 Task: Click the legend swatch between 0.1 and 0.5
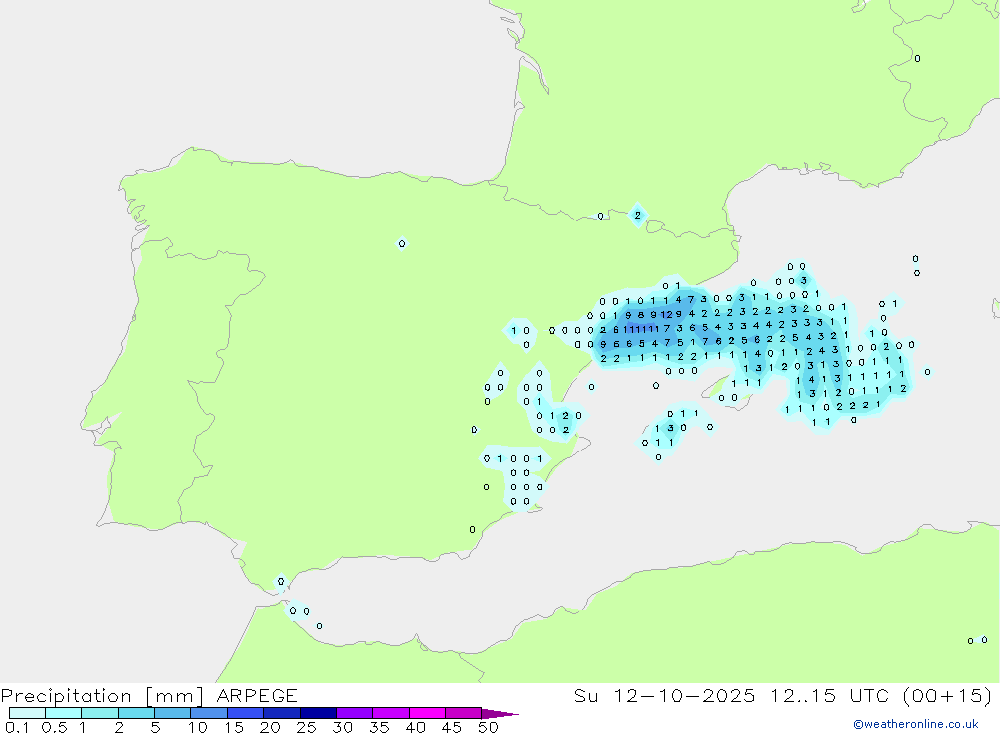27,713
